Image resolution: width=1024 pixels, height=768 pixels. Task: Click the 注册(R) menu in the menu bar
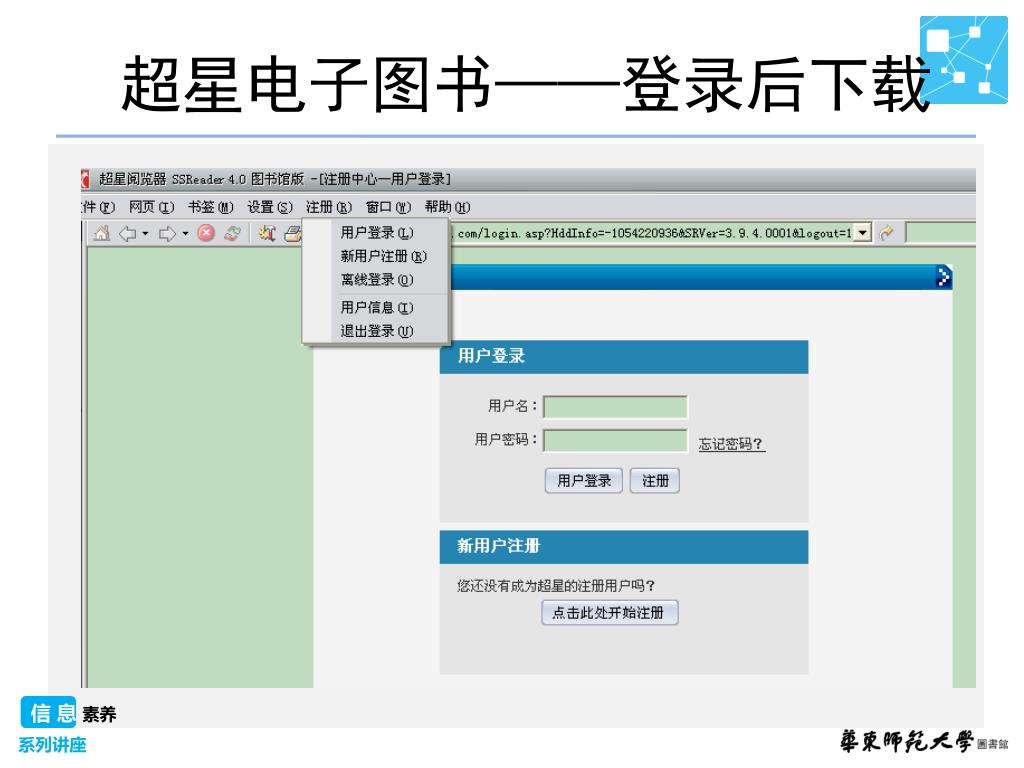[x=328, y=207]
